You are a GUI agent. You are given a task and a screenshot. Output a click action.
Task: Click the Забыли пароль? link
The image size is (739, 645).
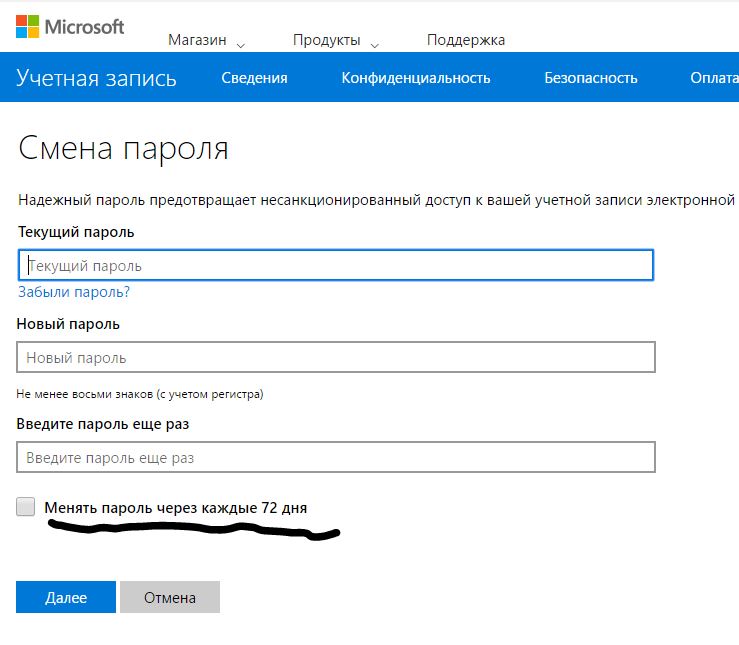(74, 292)
